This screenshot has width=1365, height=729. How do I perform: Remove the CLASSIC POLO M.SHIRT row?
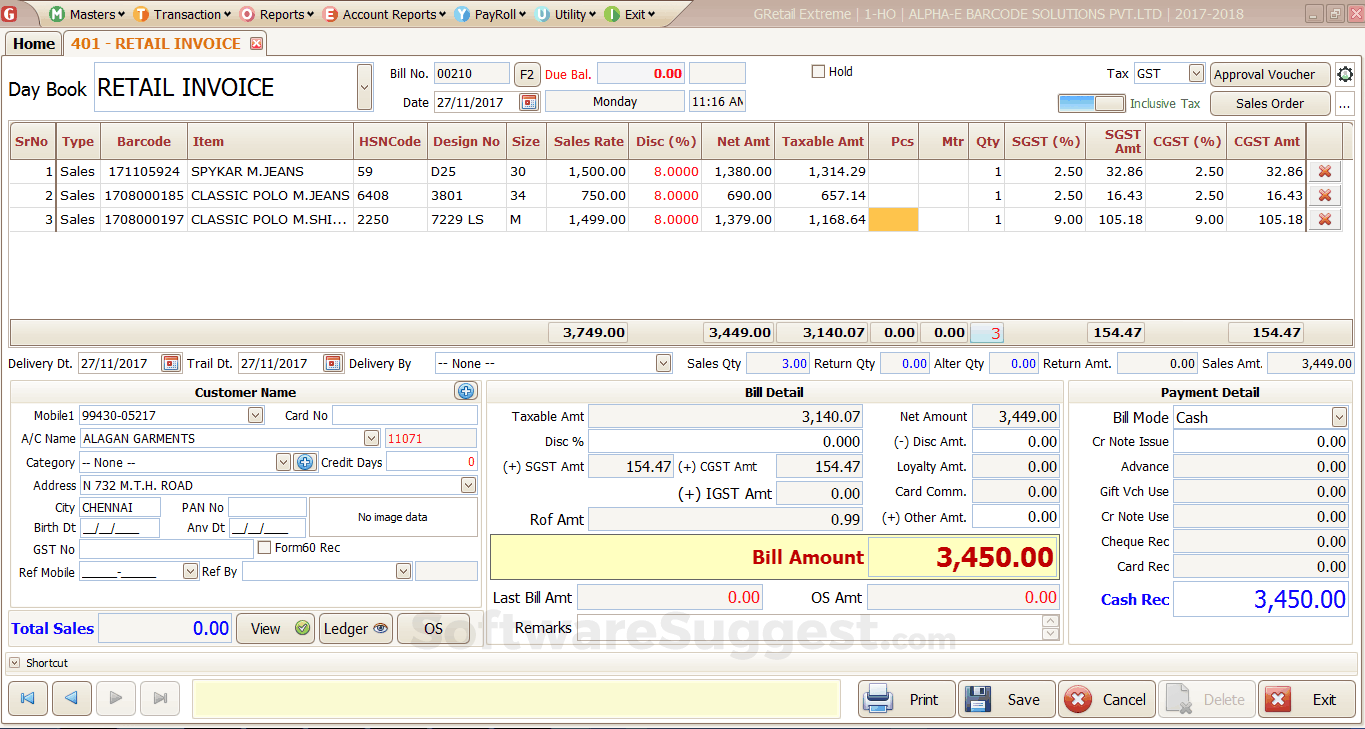click(1324, 220)
